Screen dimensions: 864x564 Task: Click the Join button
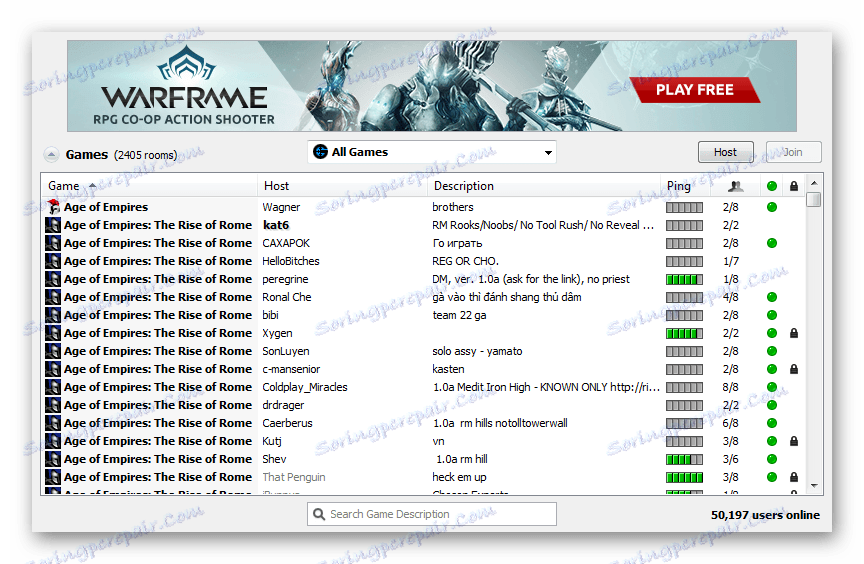[x=793, y=152]
